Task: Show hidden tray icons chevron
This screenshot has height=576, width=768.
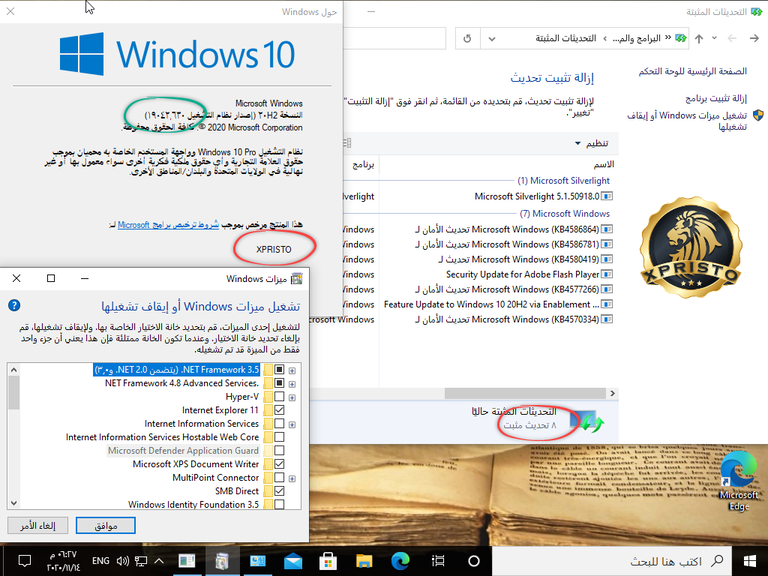Action: coord(160,561)
